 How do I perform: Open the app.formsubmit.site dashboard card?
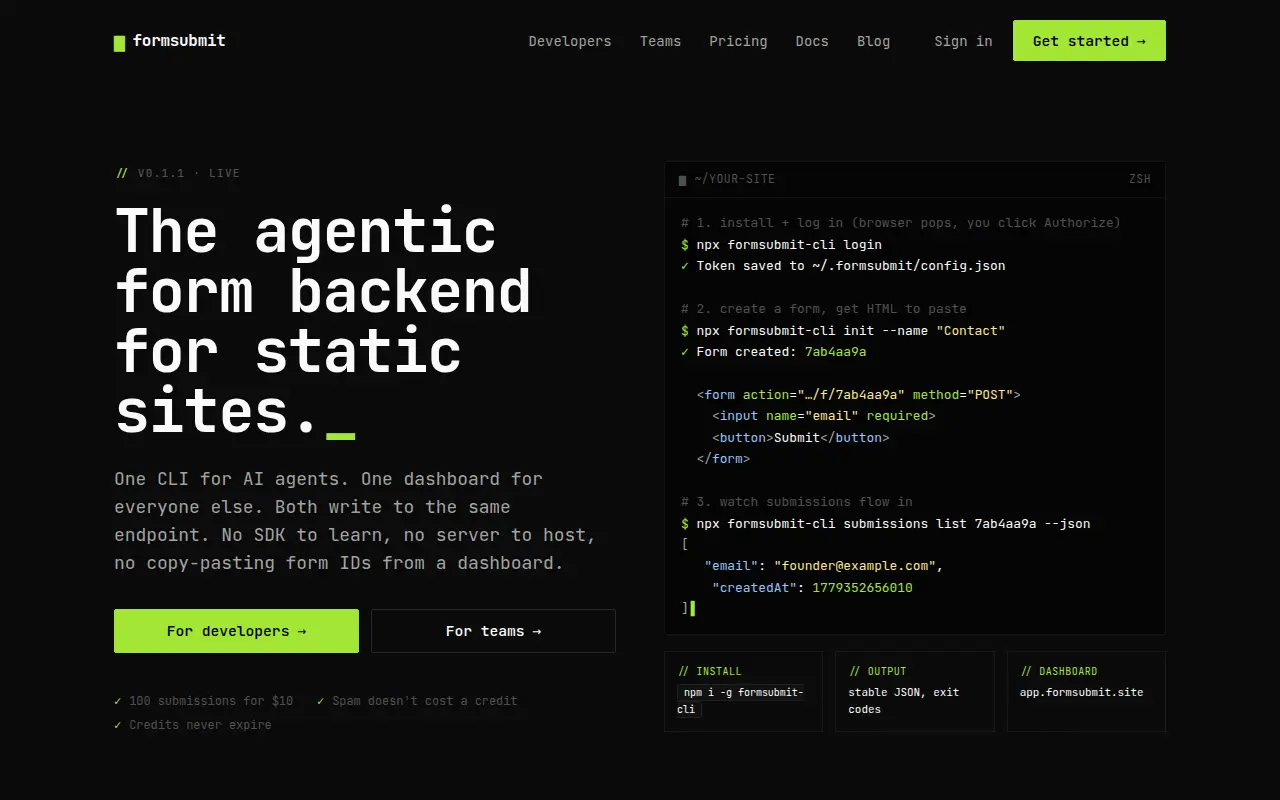pyautogui.click(x=1086, y=692)
